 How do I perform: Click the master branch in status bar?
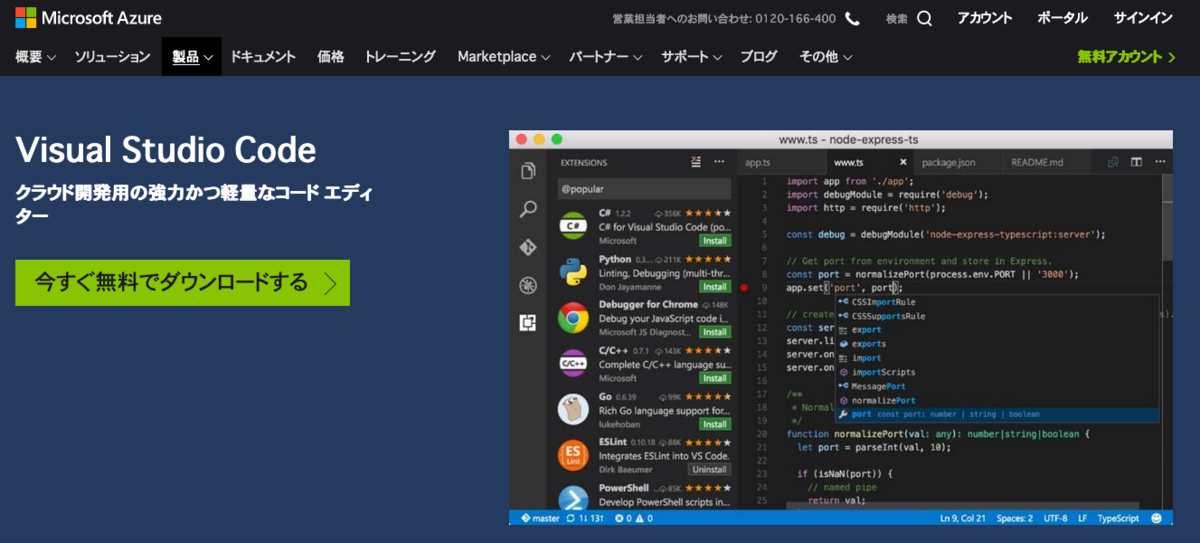pyautogui.click(x=539, y=518)
